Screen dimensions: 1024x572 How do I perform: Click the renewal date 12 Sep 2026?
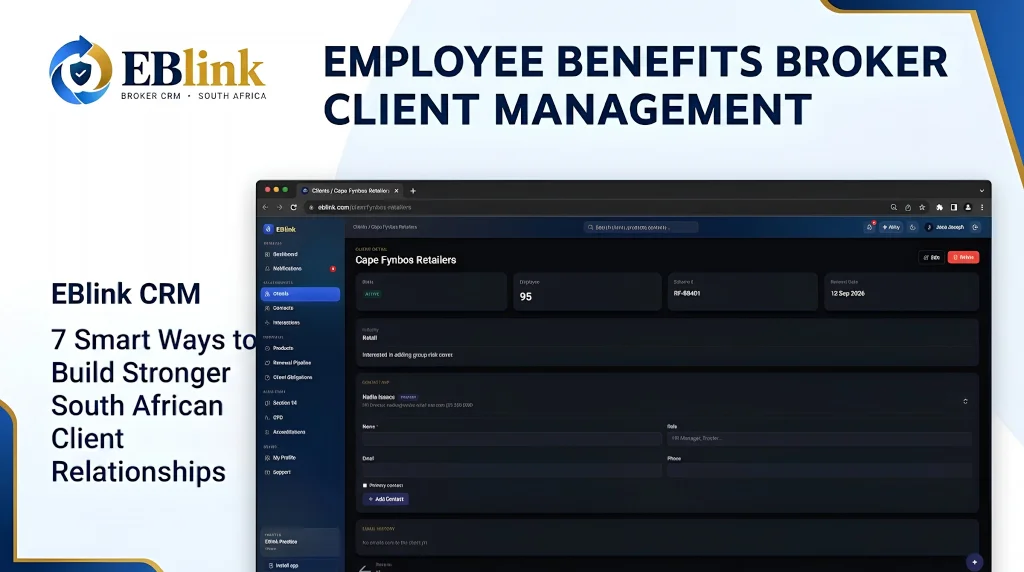tap(848, 293)
